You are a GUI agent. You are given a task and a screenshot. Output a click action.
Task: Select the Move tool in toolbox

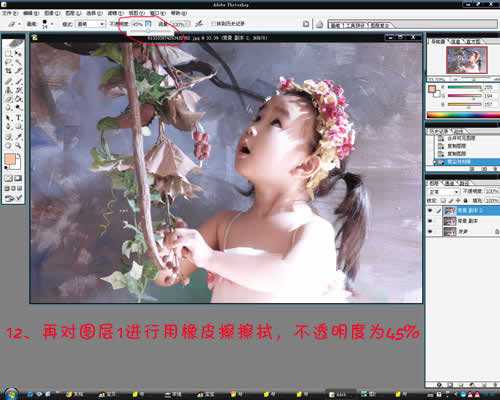(x=18, y=53)
